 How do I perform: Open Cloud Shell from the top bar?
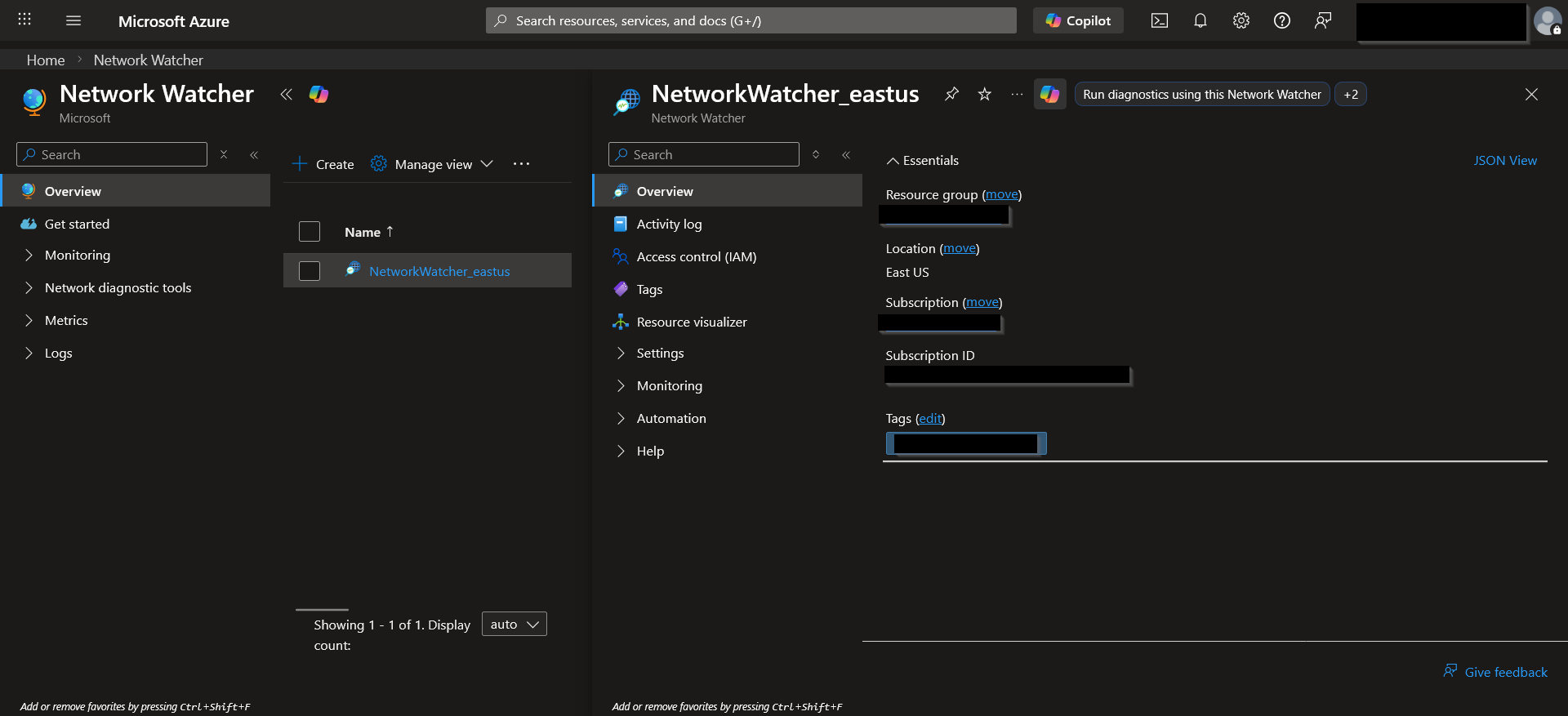(x=1159, y=20)
